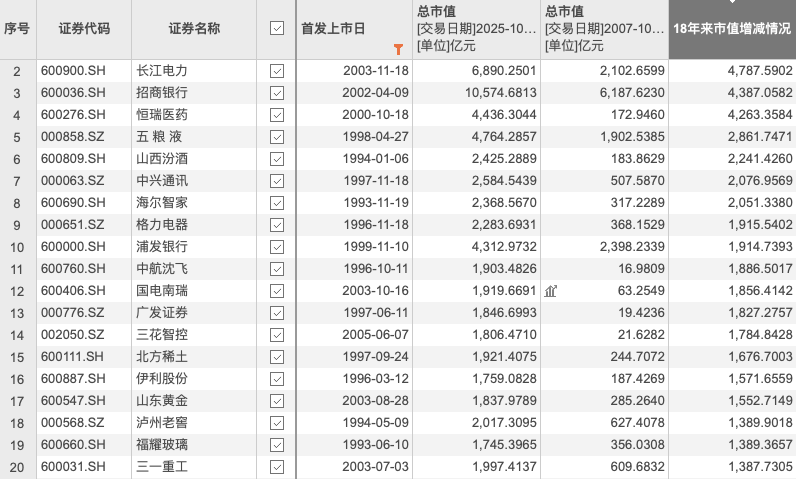Click the stock name 格力电器

pyautogui.click(x=162, y=225)
